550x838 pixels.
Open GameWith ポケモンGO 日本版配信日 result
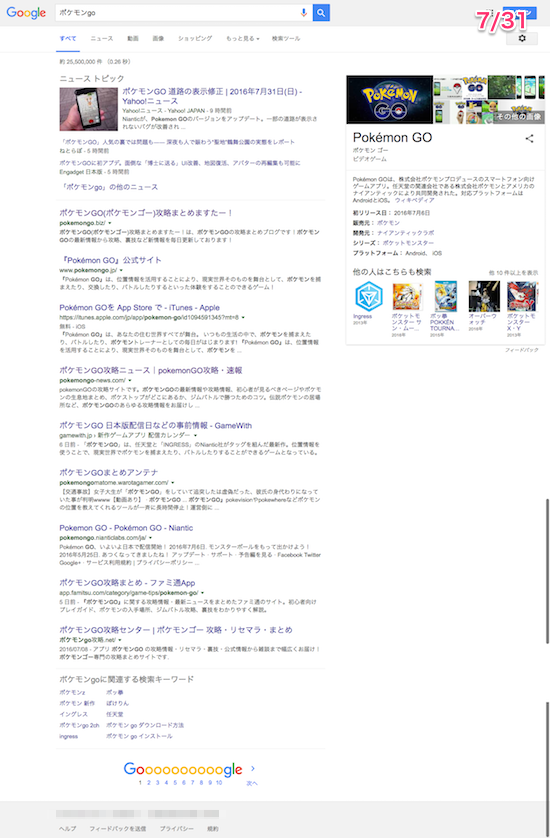point(156,426)
